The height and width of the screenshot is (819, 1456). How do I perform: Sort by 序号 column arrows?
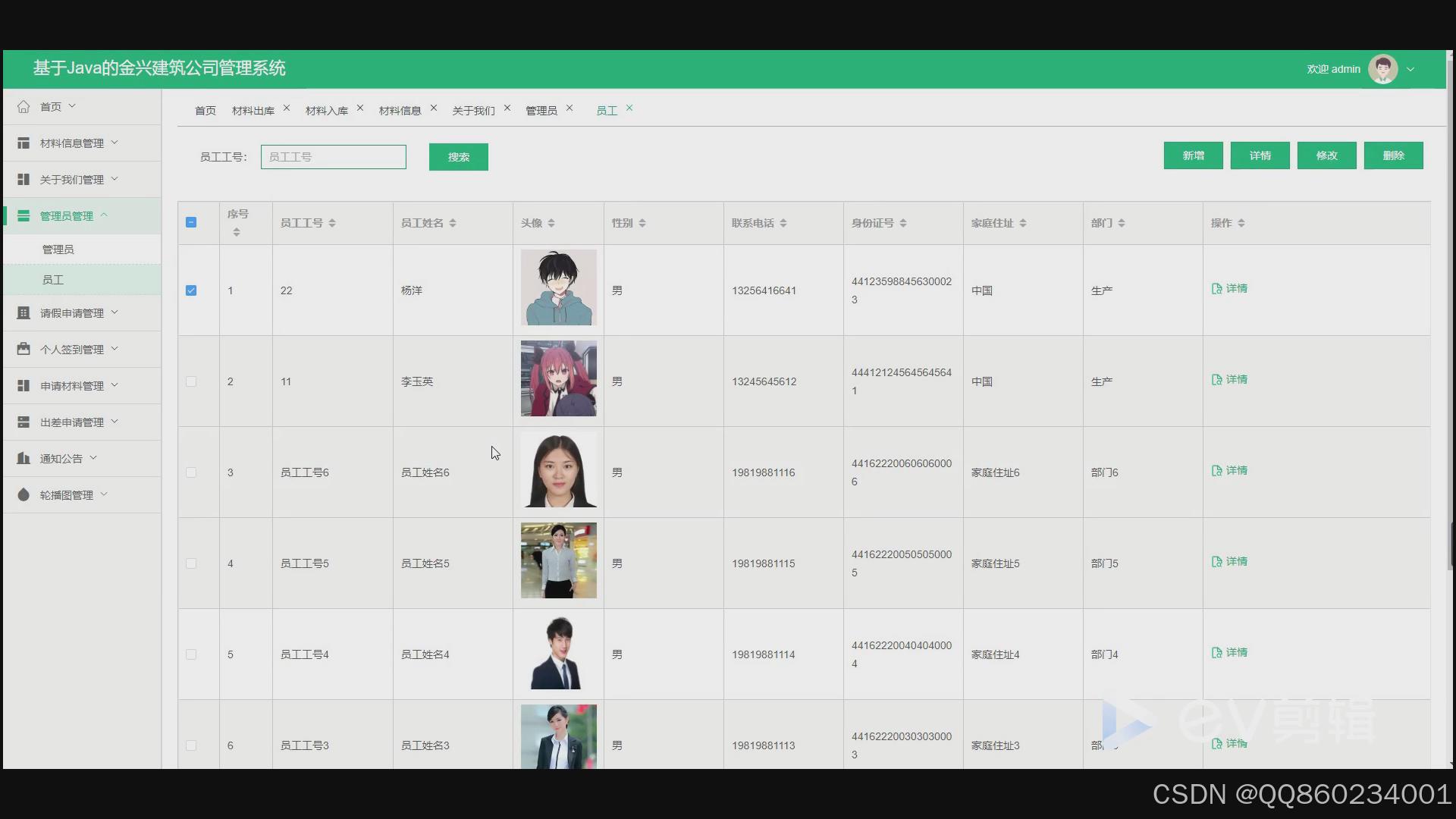[237, 232]
